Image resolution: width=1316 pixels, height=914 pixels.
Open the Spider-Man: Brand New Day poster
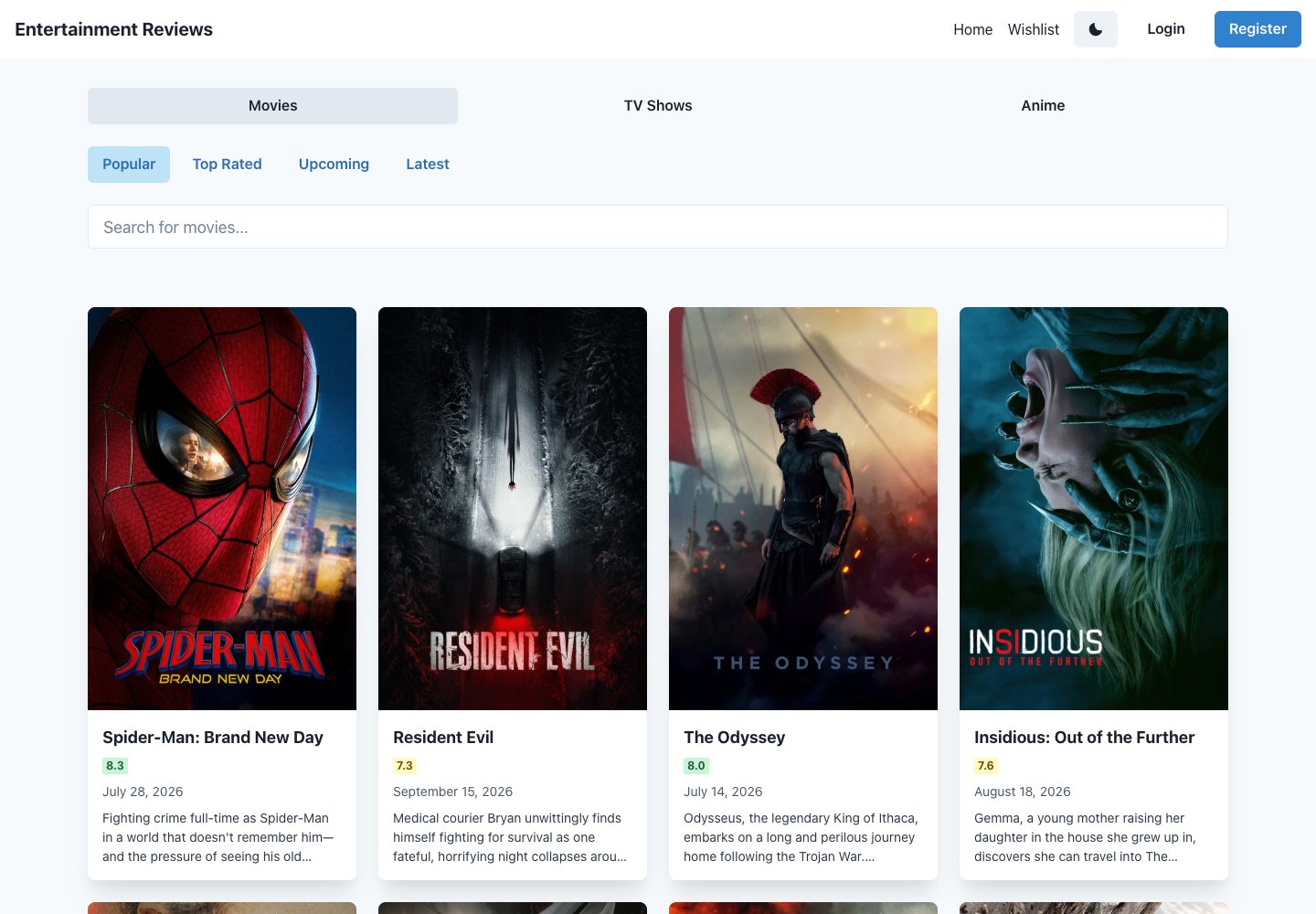pyautogui.click(x=222, y=508)
